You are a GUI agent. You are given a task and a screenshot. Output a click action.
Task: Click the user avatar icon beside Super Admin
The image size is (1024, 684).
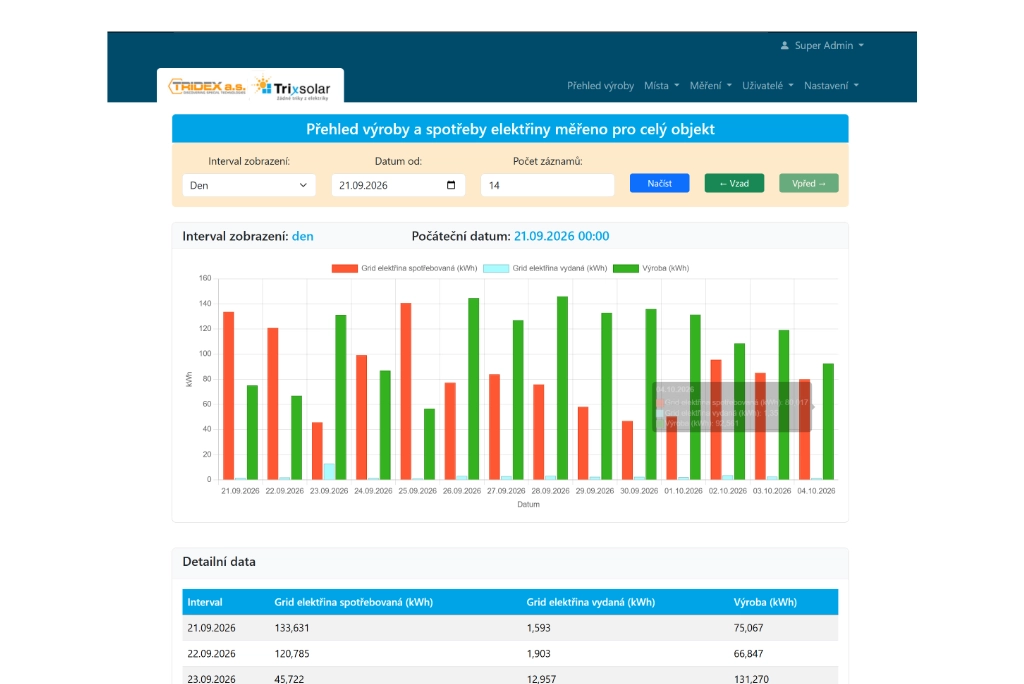point(784,46)
